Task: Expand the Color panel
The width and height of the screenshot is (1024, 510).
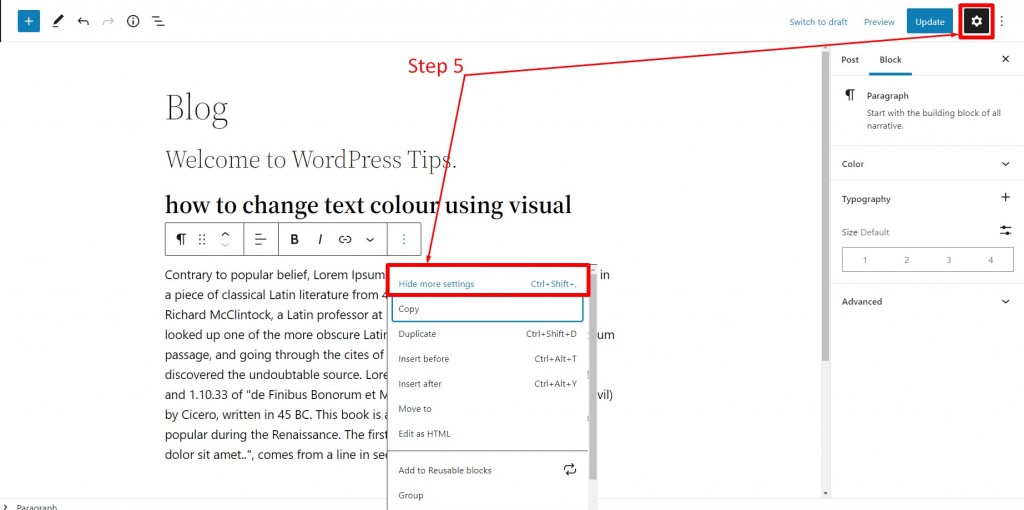Action: coord(926,164)
